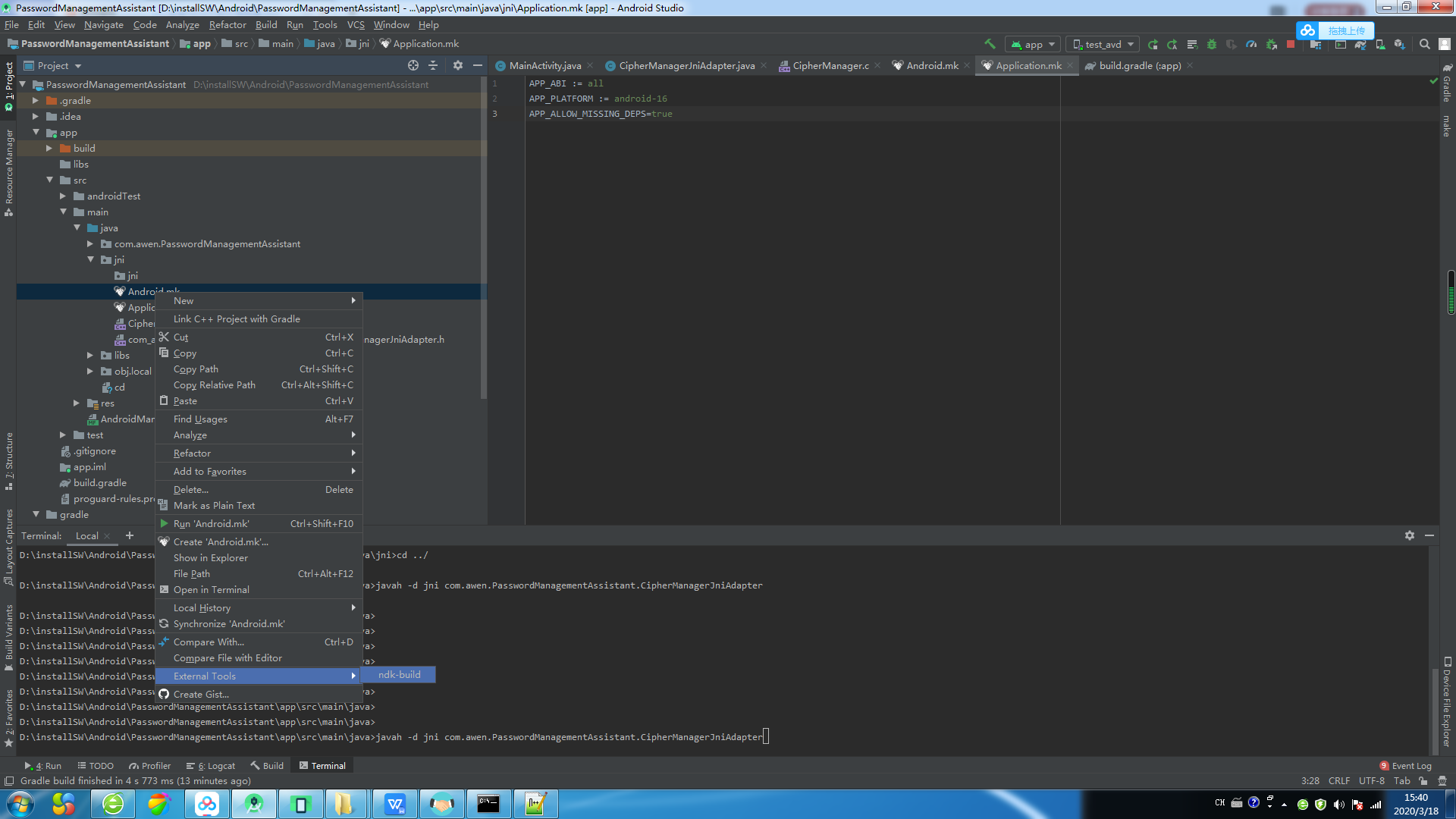Image resolution: width=1456 pixels, height=819 pixels.
Task: Toggle the Device File Explorer side panel
Action: pos(1447,701)
